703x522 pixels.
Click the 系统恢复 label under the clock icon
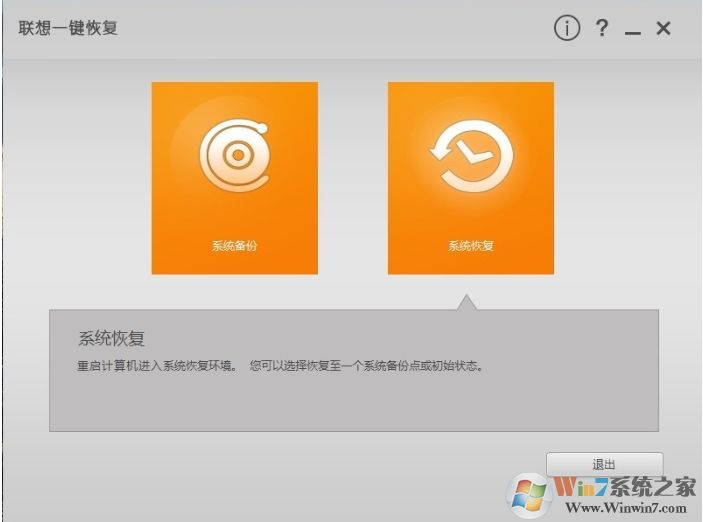[471, 245]
